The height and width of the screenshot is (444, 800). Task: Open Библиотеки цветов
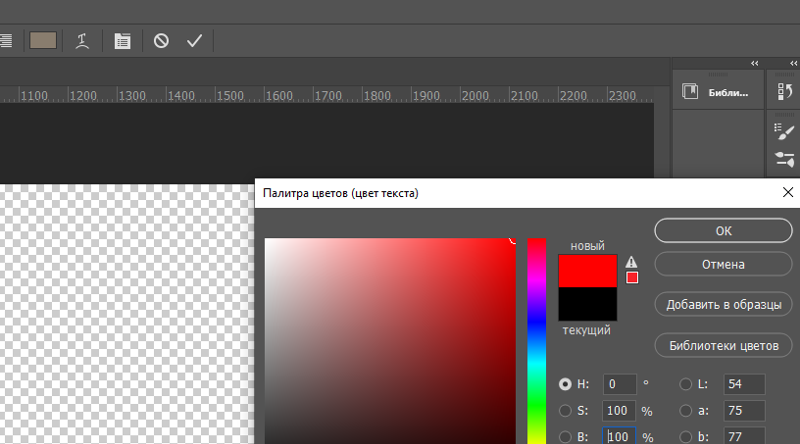pos(723,346)
